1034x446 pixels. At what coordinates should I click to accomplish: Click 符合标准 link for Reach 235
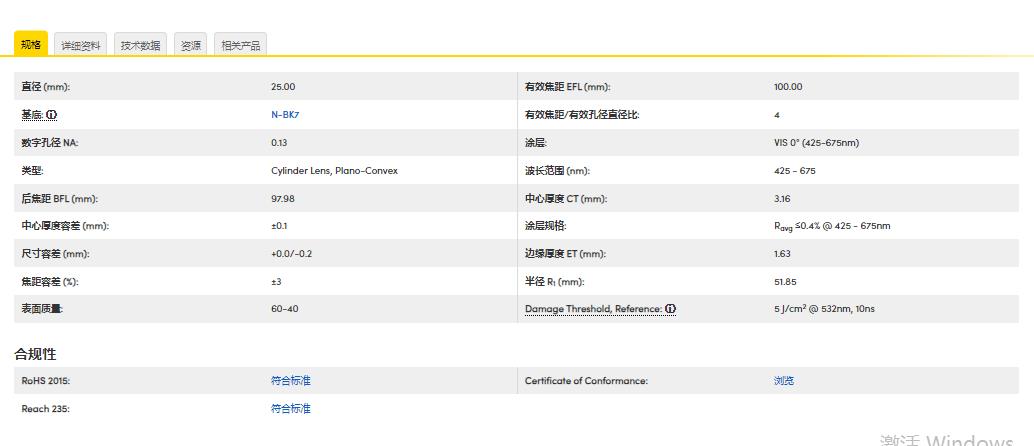[291, 409]
